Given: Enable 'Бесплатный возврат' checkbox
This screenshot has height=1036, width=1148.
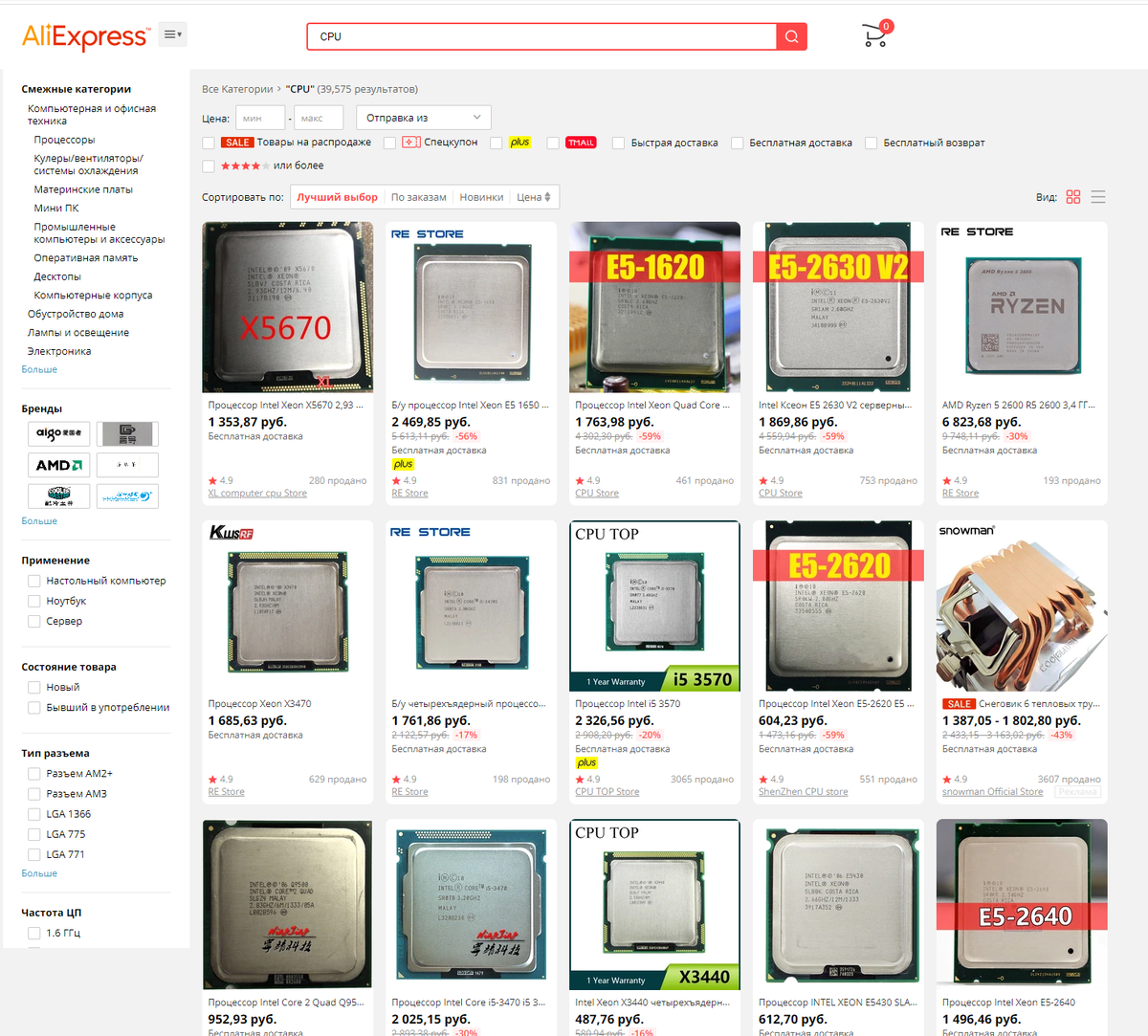Looking at the screenshot, I should [871, 143].
